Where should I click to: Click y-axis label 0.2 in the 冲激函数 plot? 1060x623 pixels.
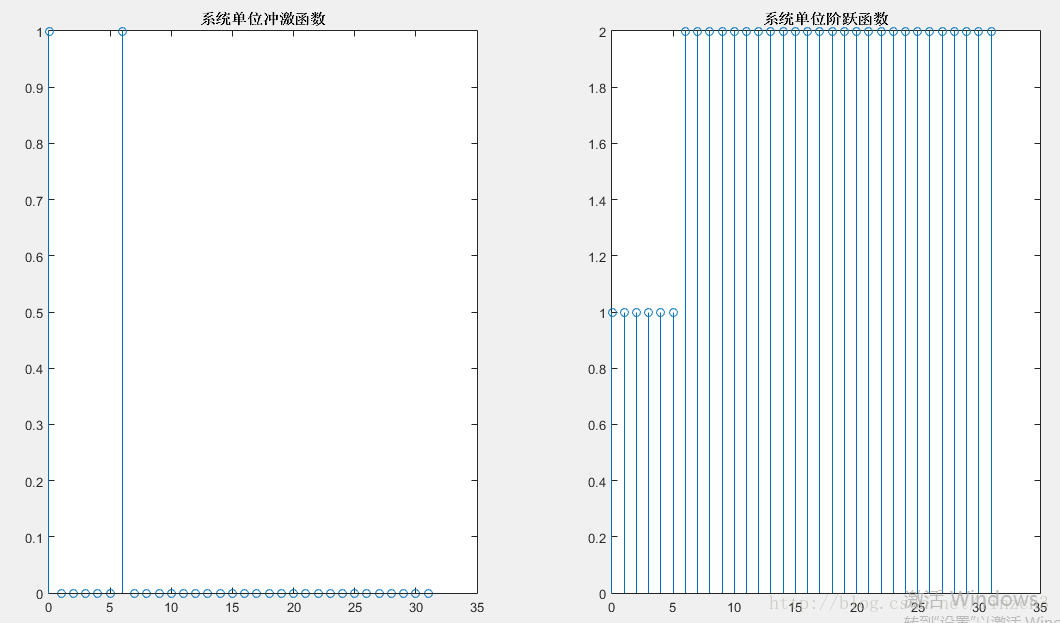coord(34,482)
